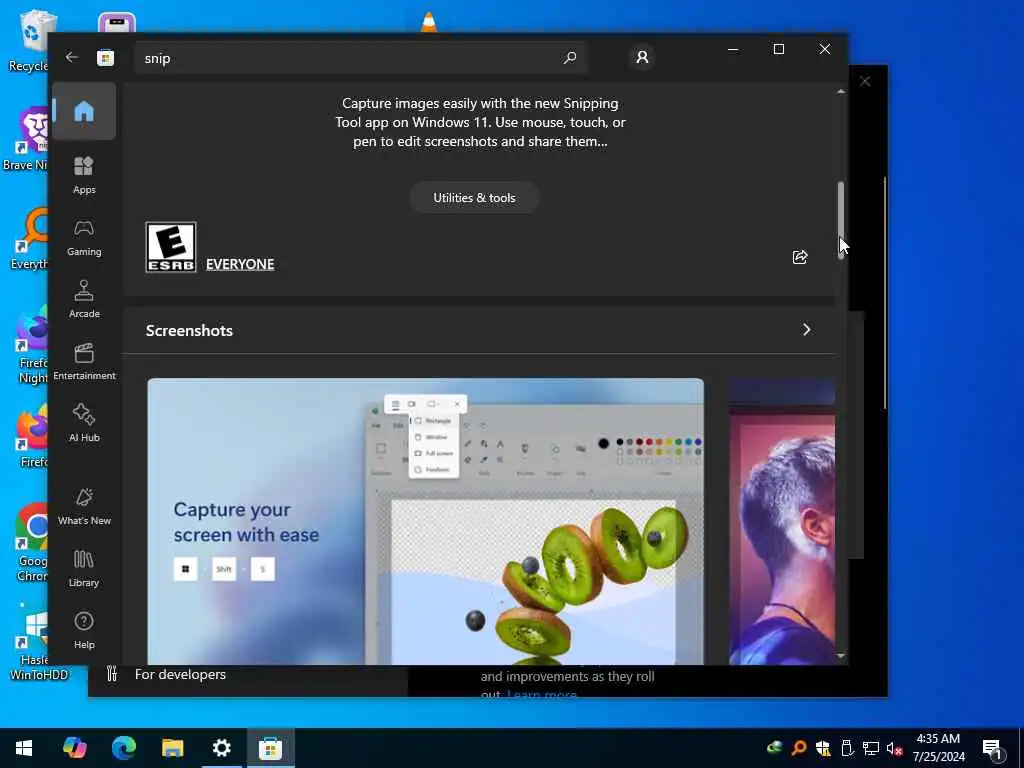The height and width of the screenshot is (768, 1024).
Task: Open the Recycle Bin desktop icon
Action: [x=29, y=39]
